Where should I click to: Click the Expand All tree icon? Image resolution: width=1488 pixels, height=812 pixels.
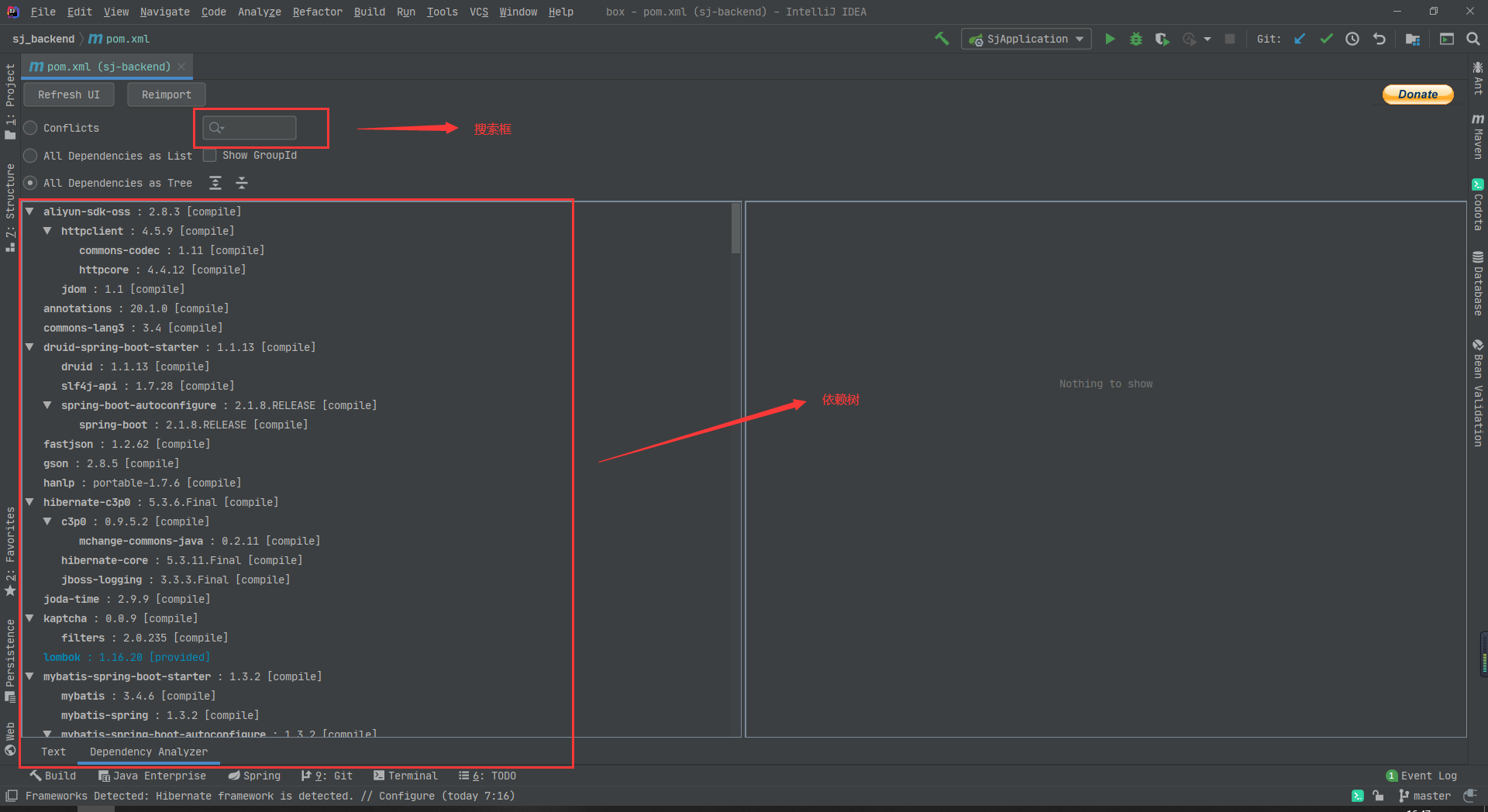click(215, 183)
